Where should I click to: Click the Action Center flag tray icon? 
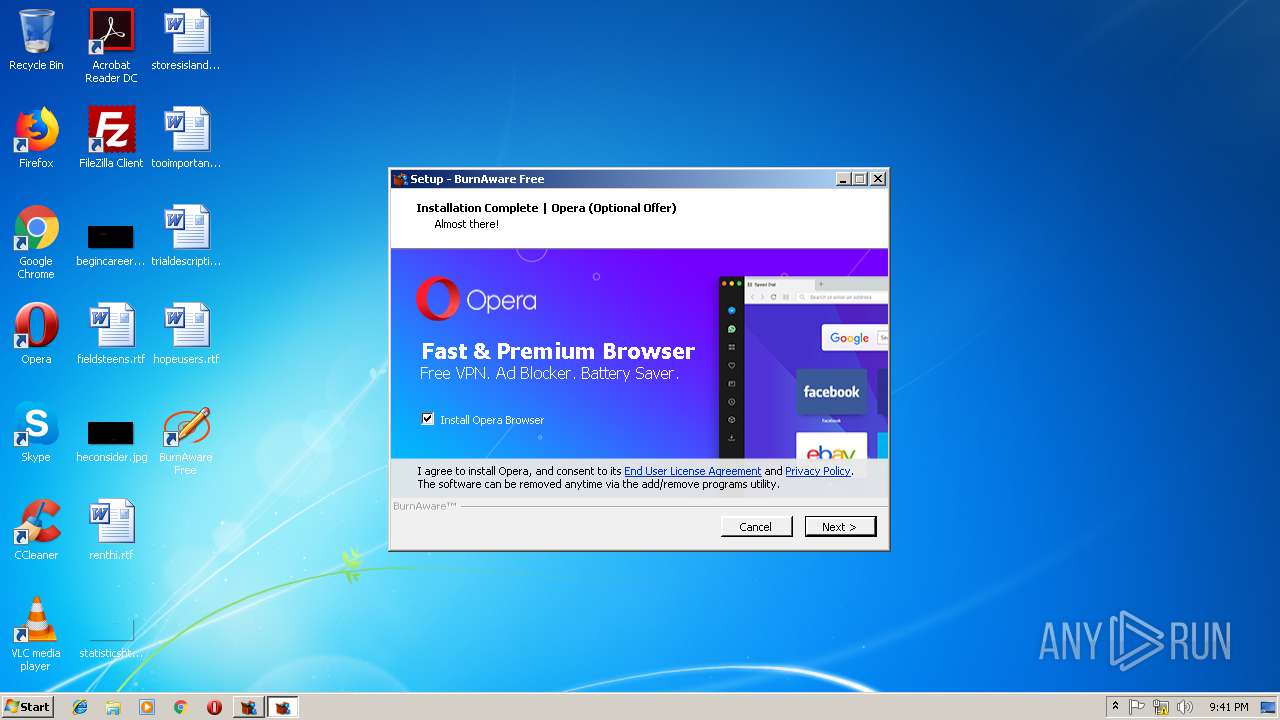point(1138,707)
